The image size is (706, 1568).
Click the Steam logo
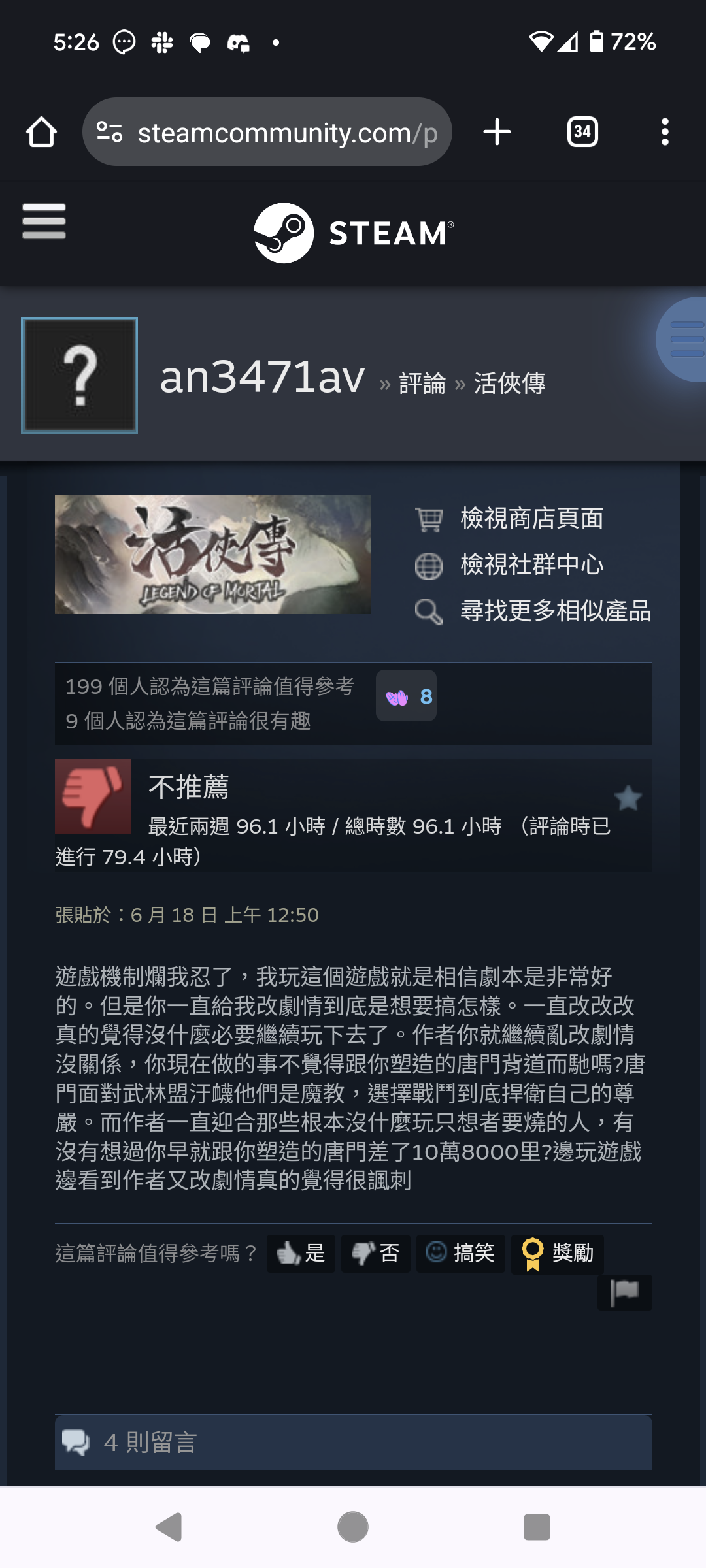(353, 233)
